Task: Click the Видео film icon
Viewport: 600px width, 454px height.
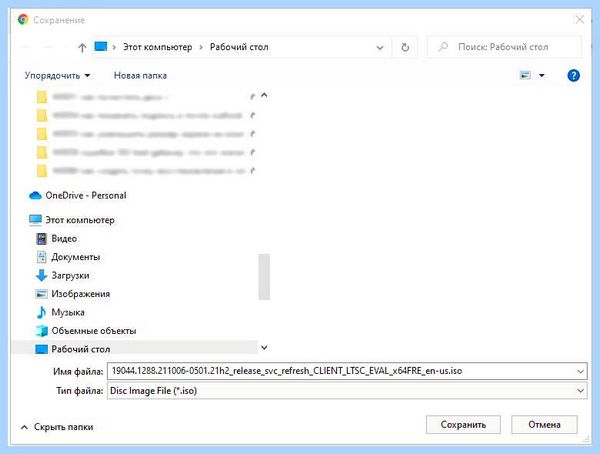Action: coord(41,238)
